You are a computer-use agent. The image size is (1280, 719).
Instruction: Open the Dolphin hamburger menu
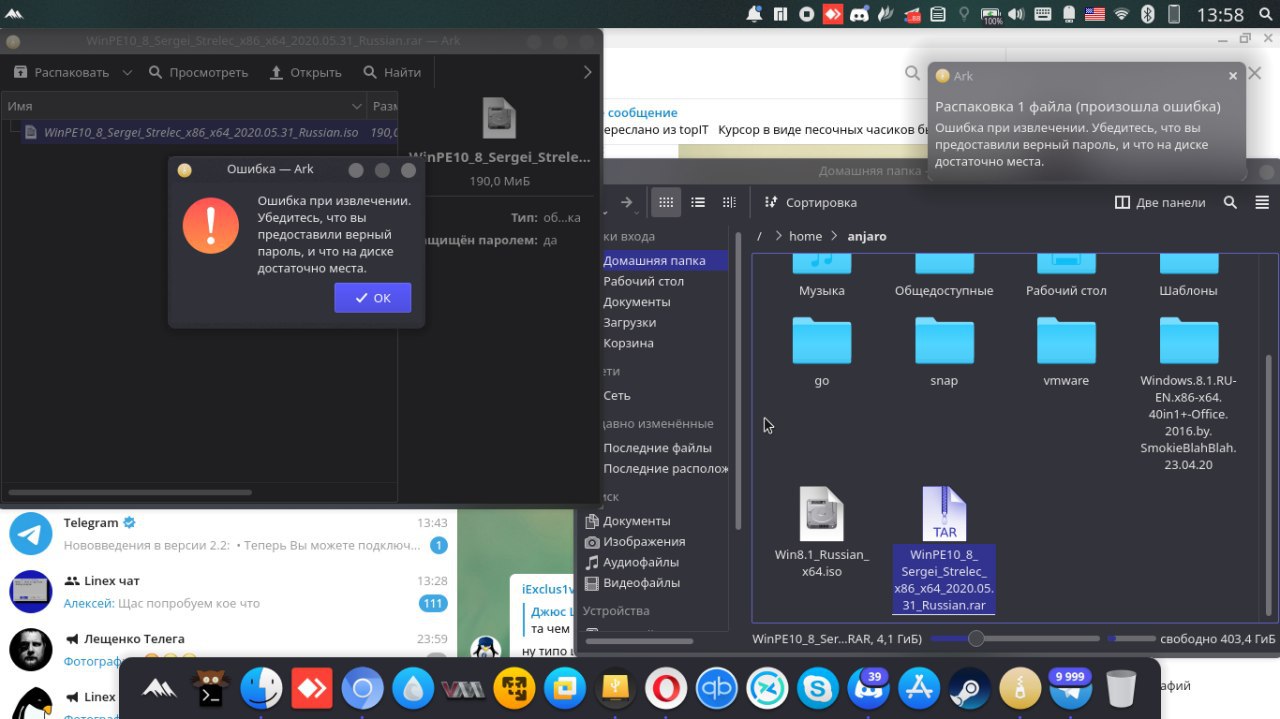pos(1260,202)
